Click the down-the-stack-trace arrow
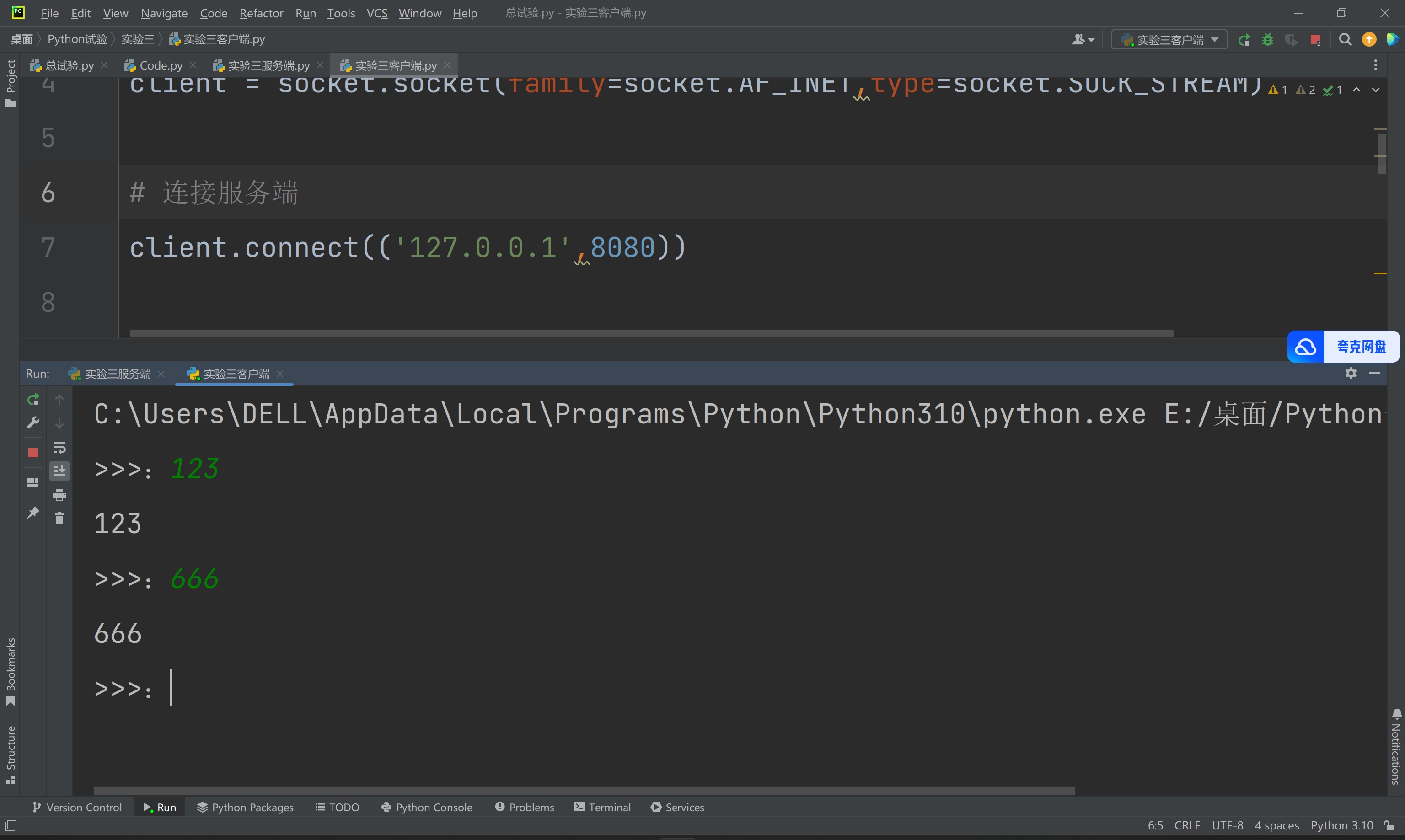Viewport: 1405px width, 840px height. tap(59, 423)
